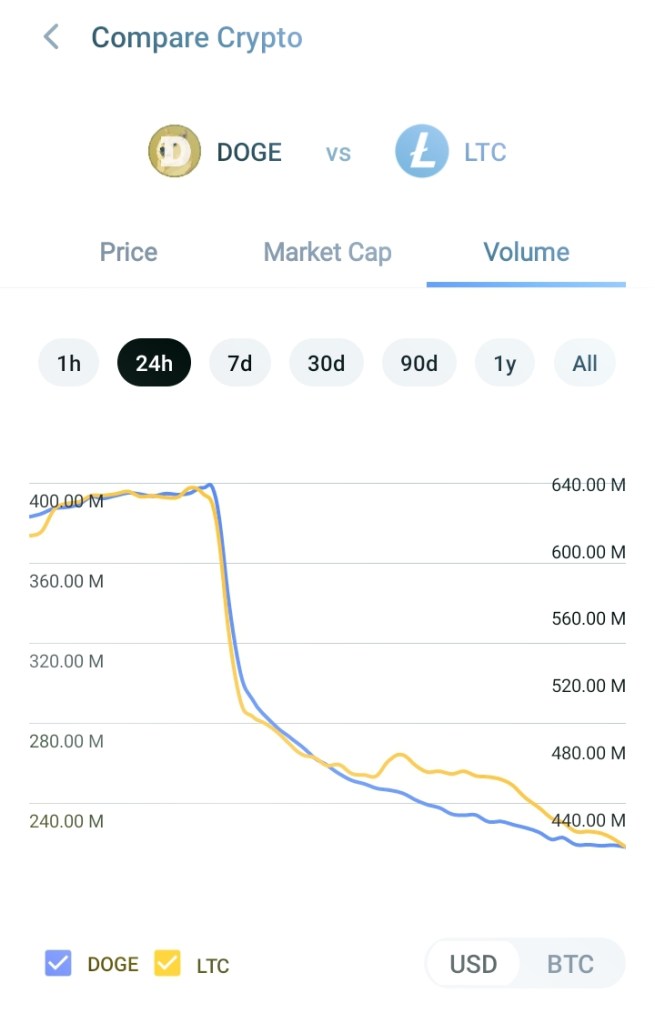Choose the 1h time range
655x1023 pixels.
[68, 363]
